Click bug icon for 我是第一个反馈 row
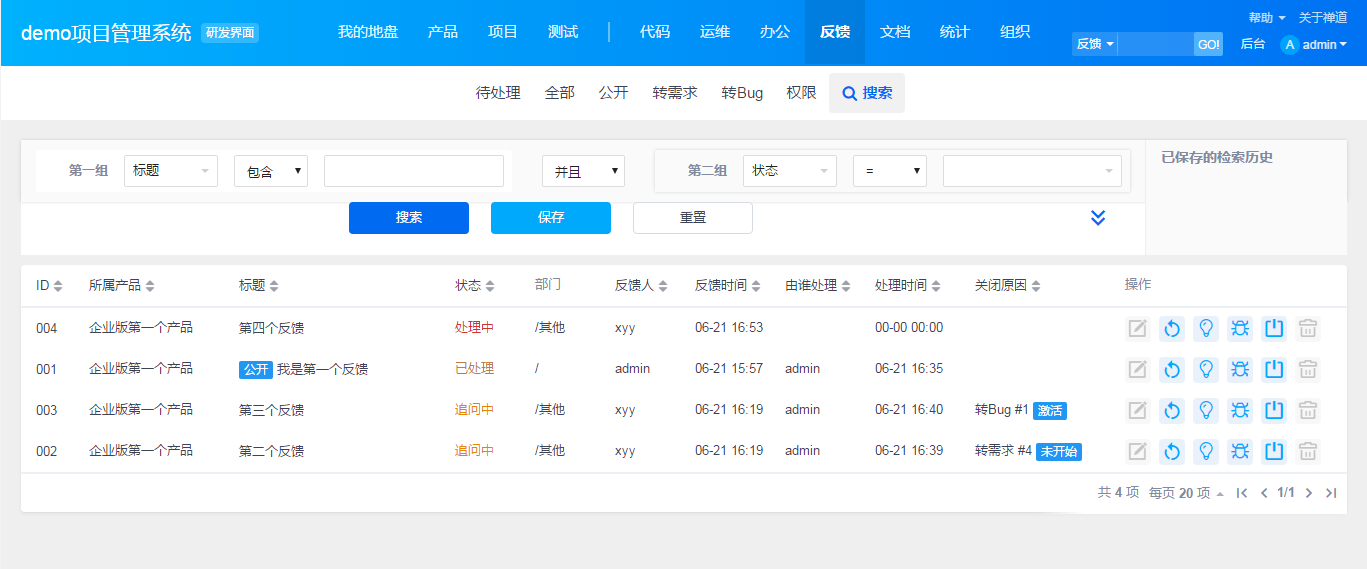Viewport: 1367px width, 569px height. [1240, 369]
